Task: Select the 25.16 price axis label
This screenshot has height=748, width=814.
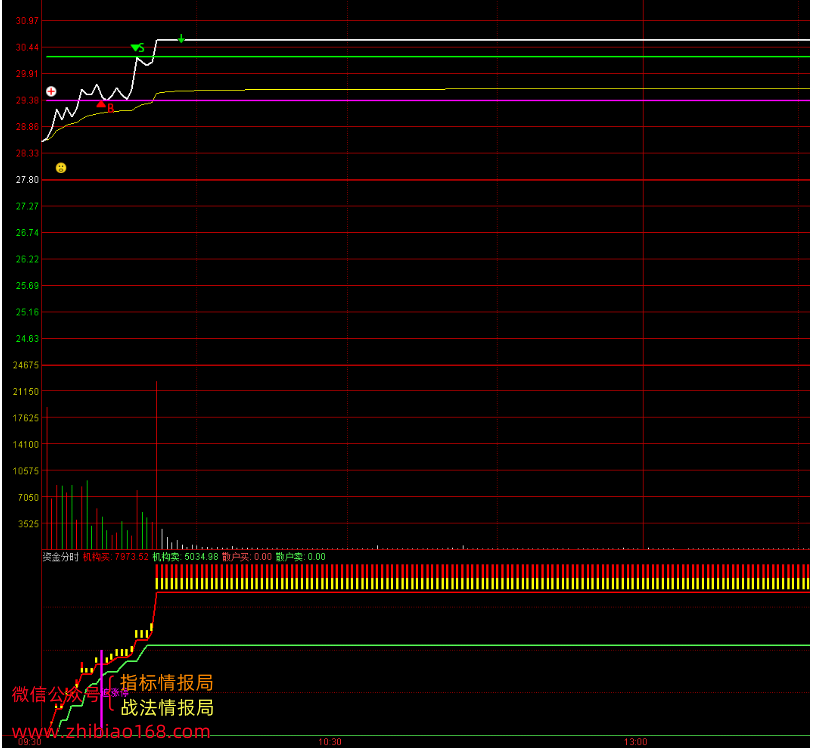Action: coord(27,312)
